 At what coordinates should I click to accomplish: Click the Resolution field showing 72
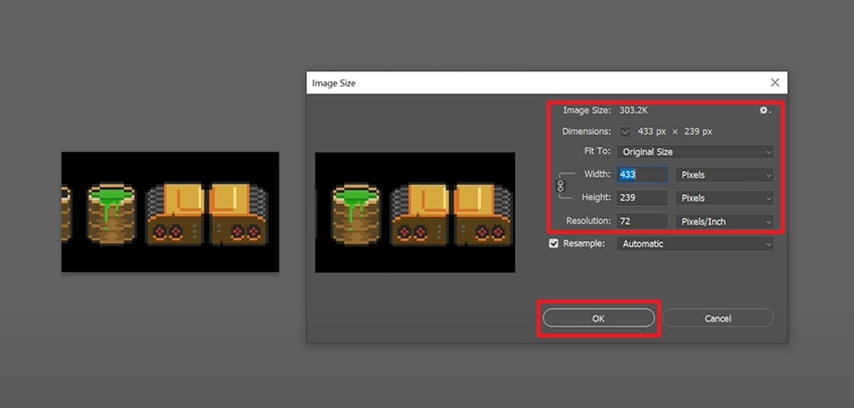(641, 221)
